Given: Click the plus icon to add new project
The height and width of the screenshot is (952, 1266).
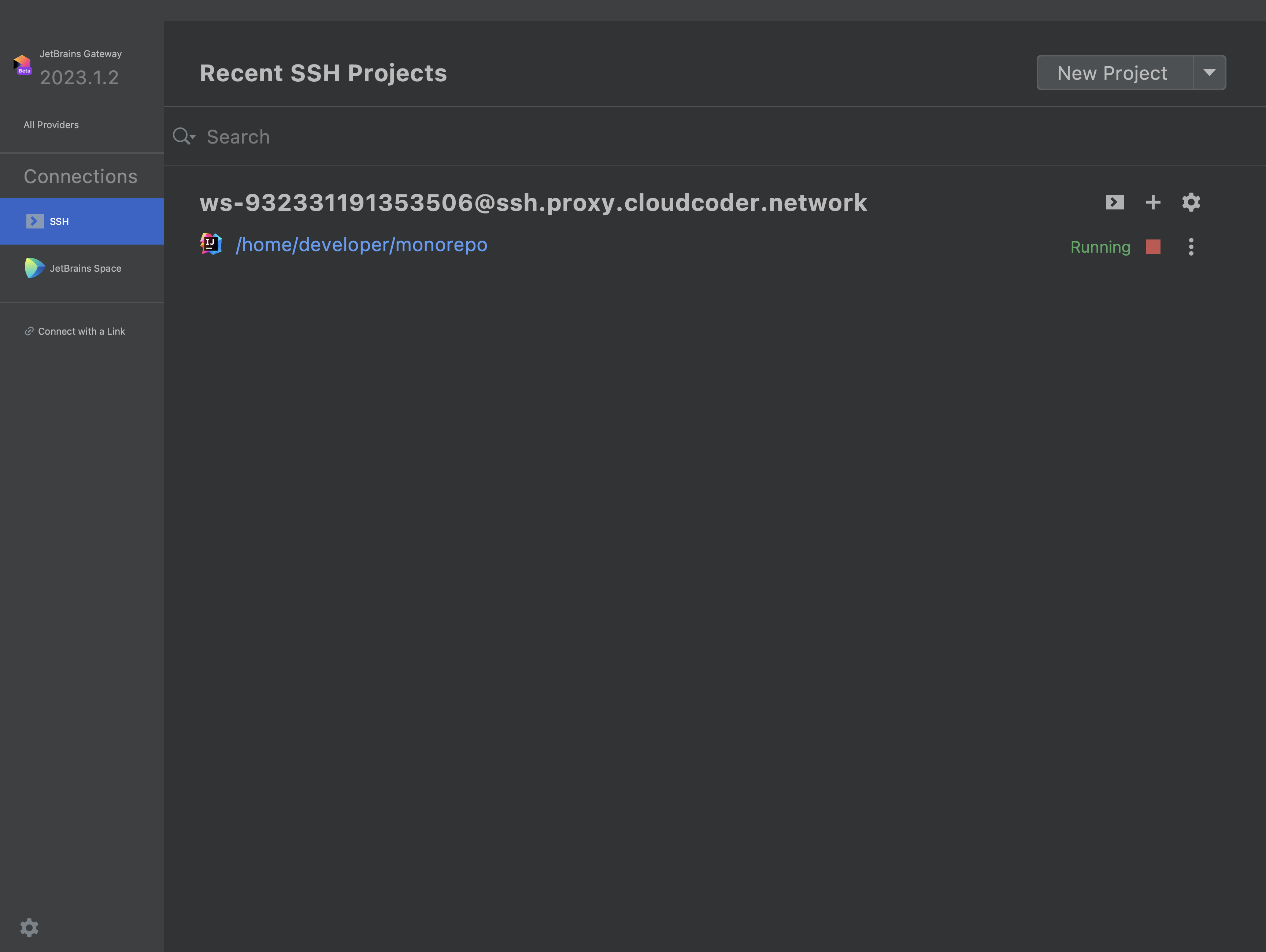Looking at the screenshot, I should click(1153, 202).
